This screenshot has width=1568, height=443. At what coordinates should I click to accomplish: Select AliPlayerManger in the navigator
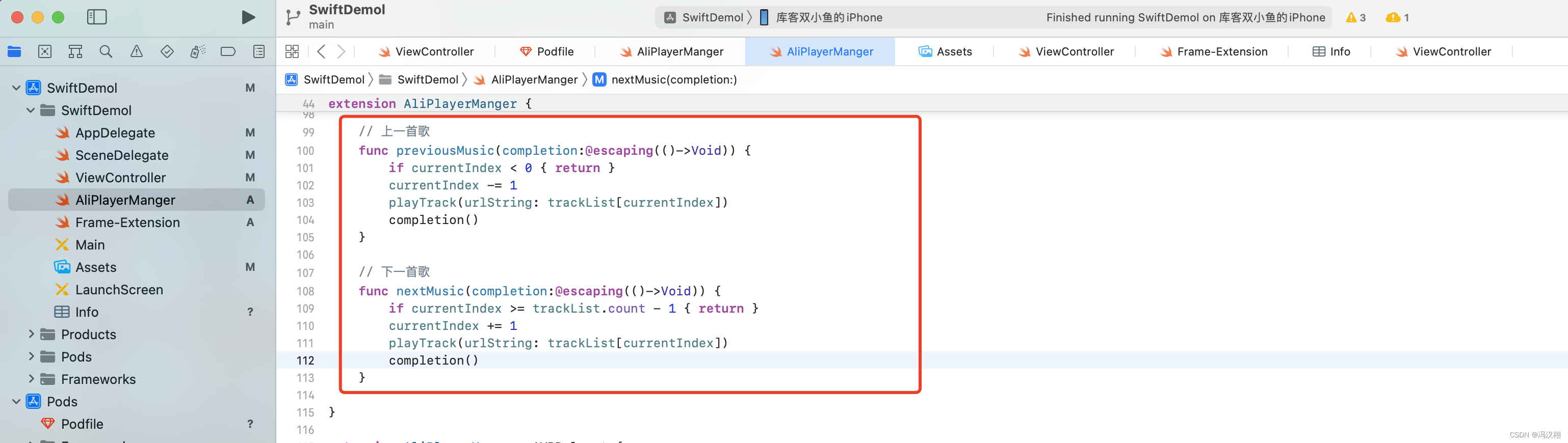coord(137,200)
